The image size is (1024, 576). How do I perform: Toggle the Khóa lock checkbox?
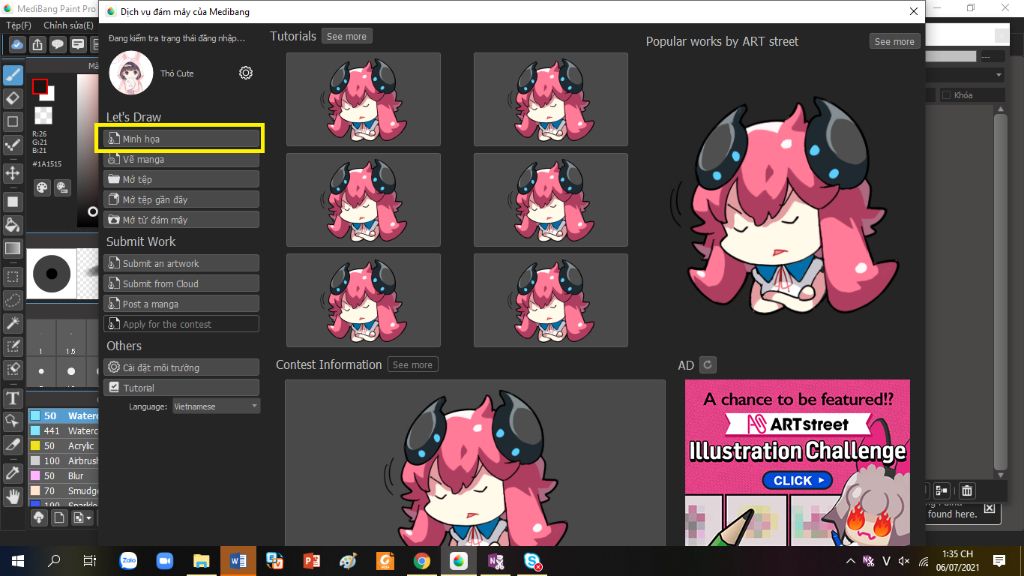[x=946, y=95]
